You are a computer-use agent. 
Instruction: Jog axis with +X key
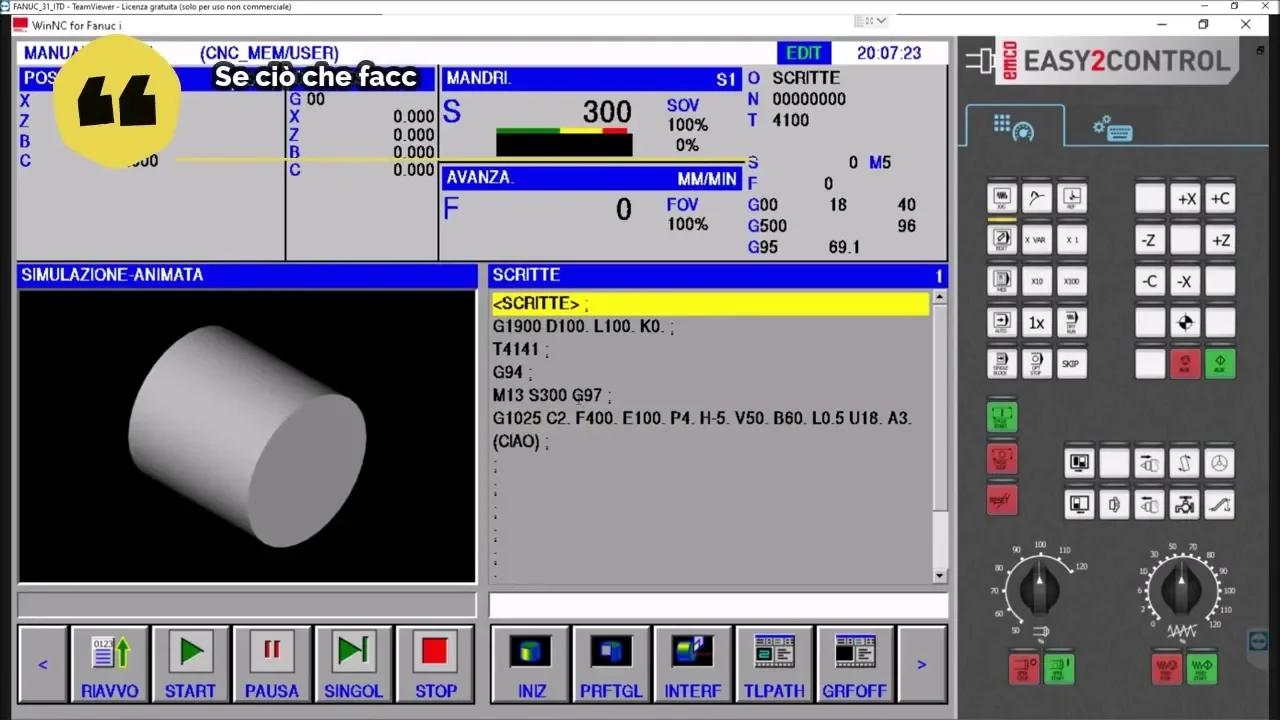click(1186, 198)
